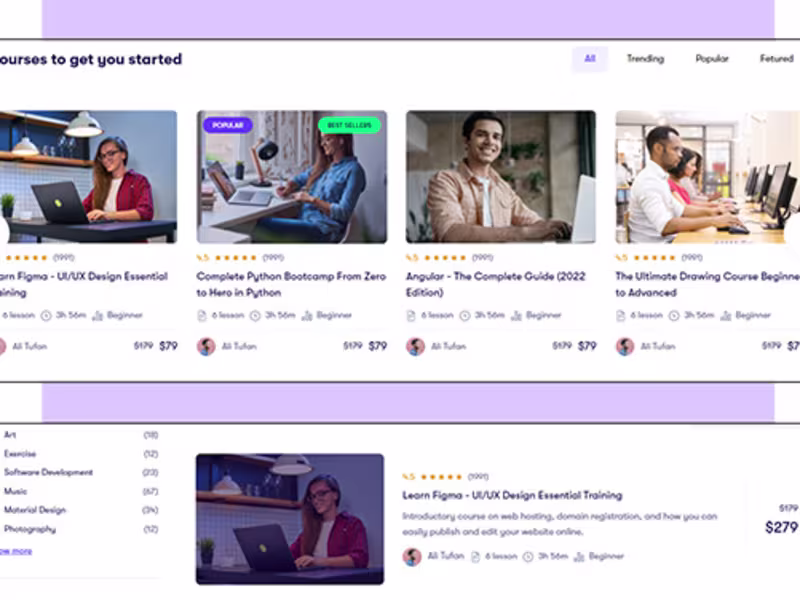
Task: Click the Figma course description text
Action: pos(560,524)
